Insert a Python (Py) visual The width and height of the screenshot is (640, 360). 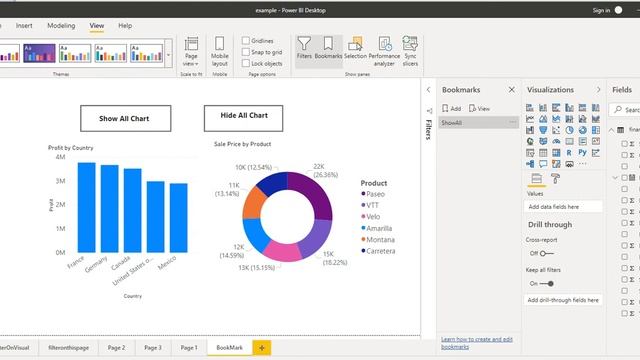pyautogui.click(x=582, y=152)
